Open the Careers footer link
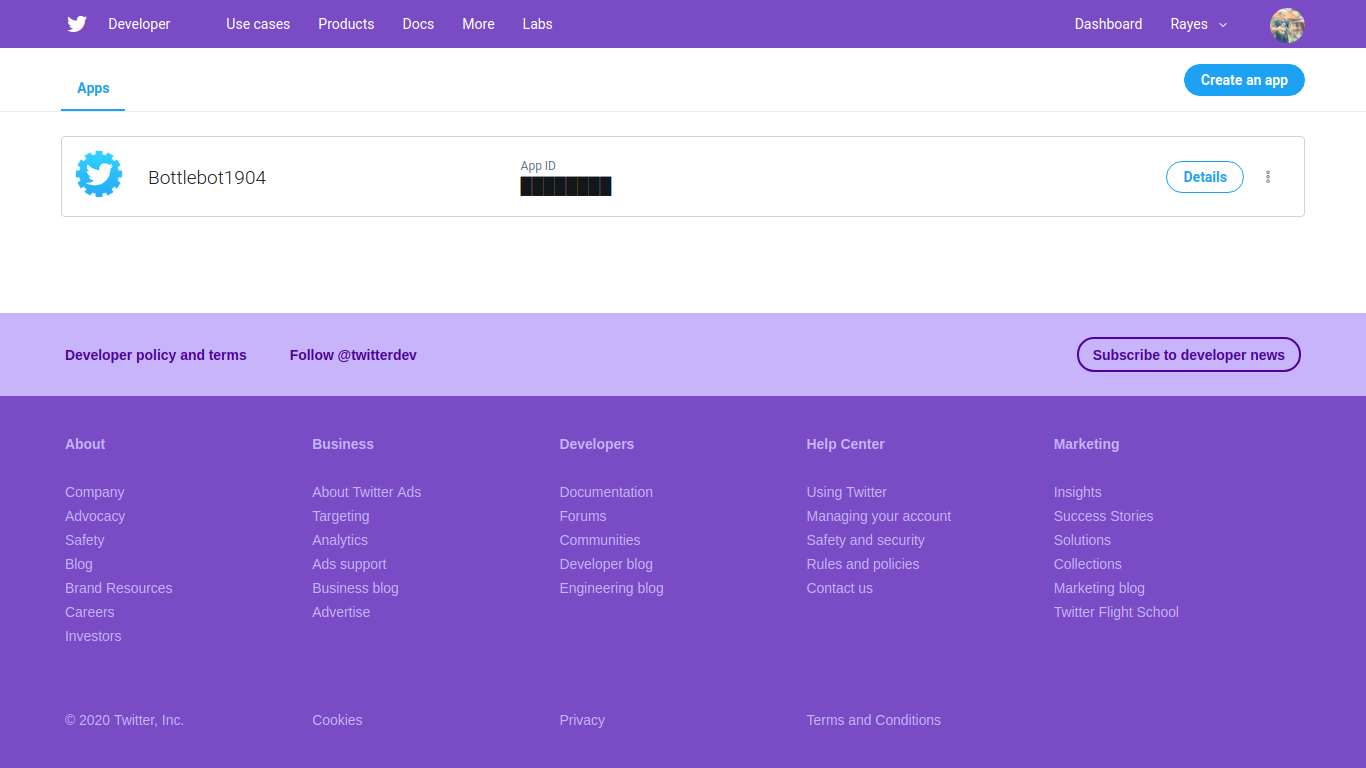The width and height of the screenshot is (1366, 768). pyautogui.click(x=90, y=612)
